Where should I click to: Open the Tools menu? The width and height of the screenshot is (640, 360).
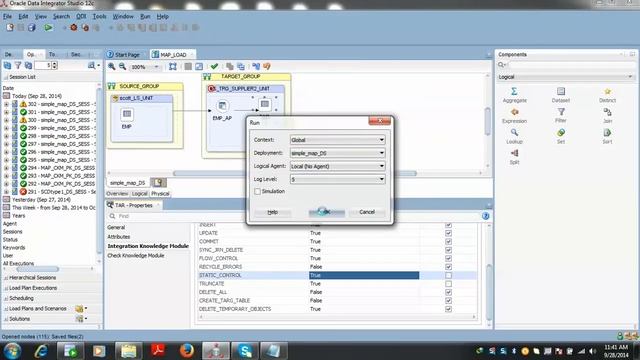pos(99,16)
